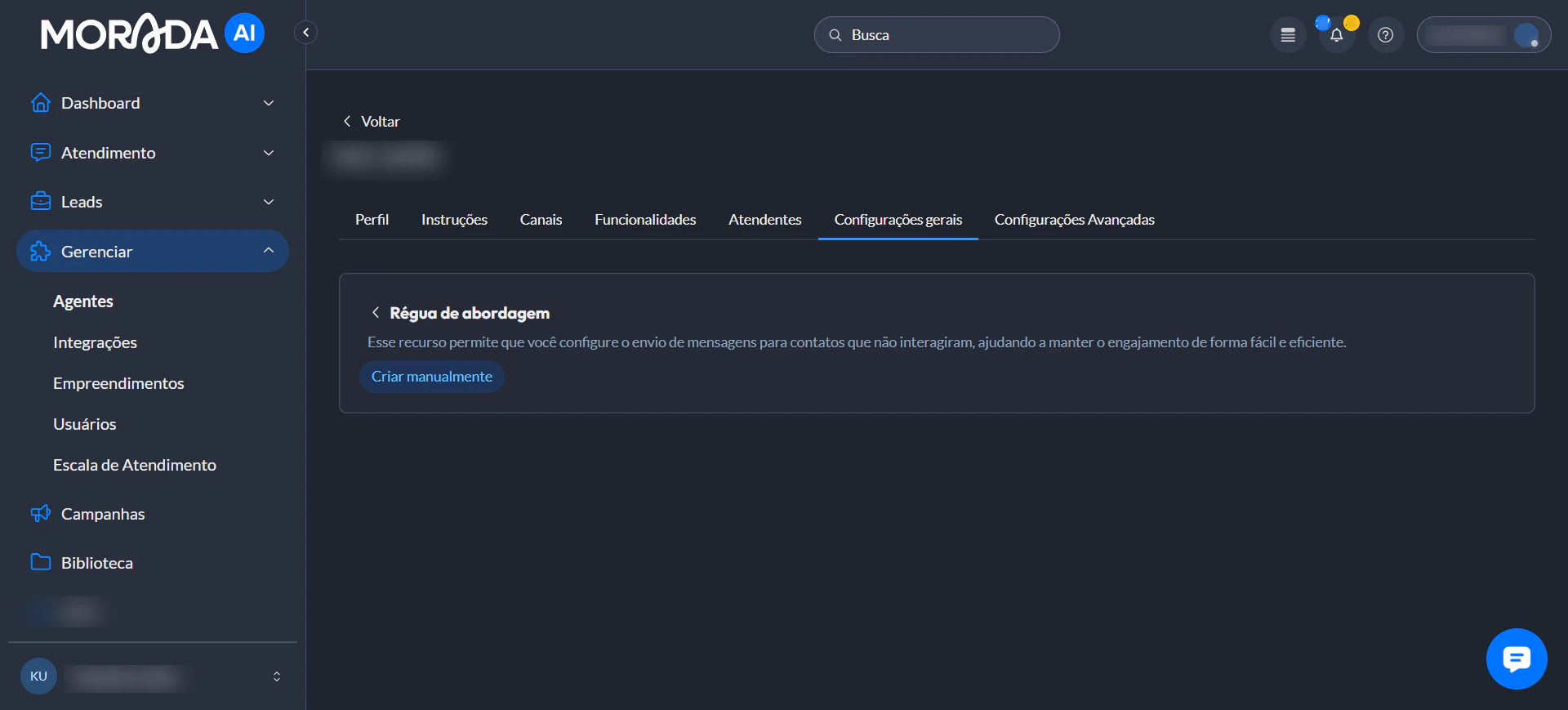1568x710 pixels.
Task: Click the Busca search field
Action: [937, 35]
